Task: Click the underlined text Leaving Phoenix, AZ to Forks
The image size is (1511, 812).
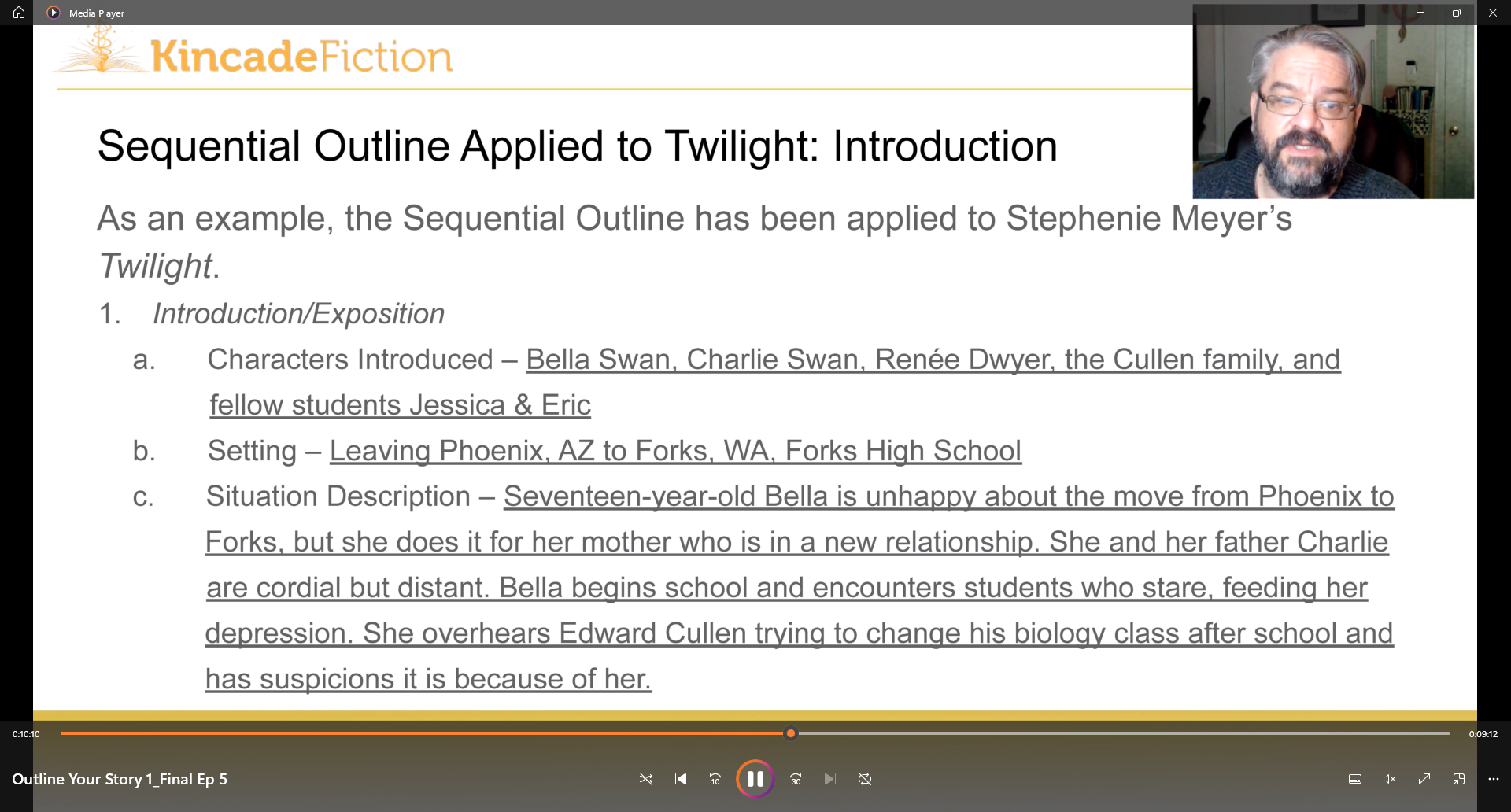Action: (675, 451)
